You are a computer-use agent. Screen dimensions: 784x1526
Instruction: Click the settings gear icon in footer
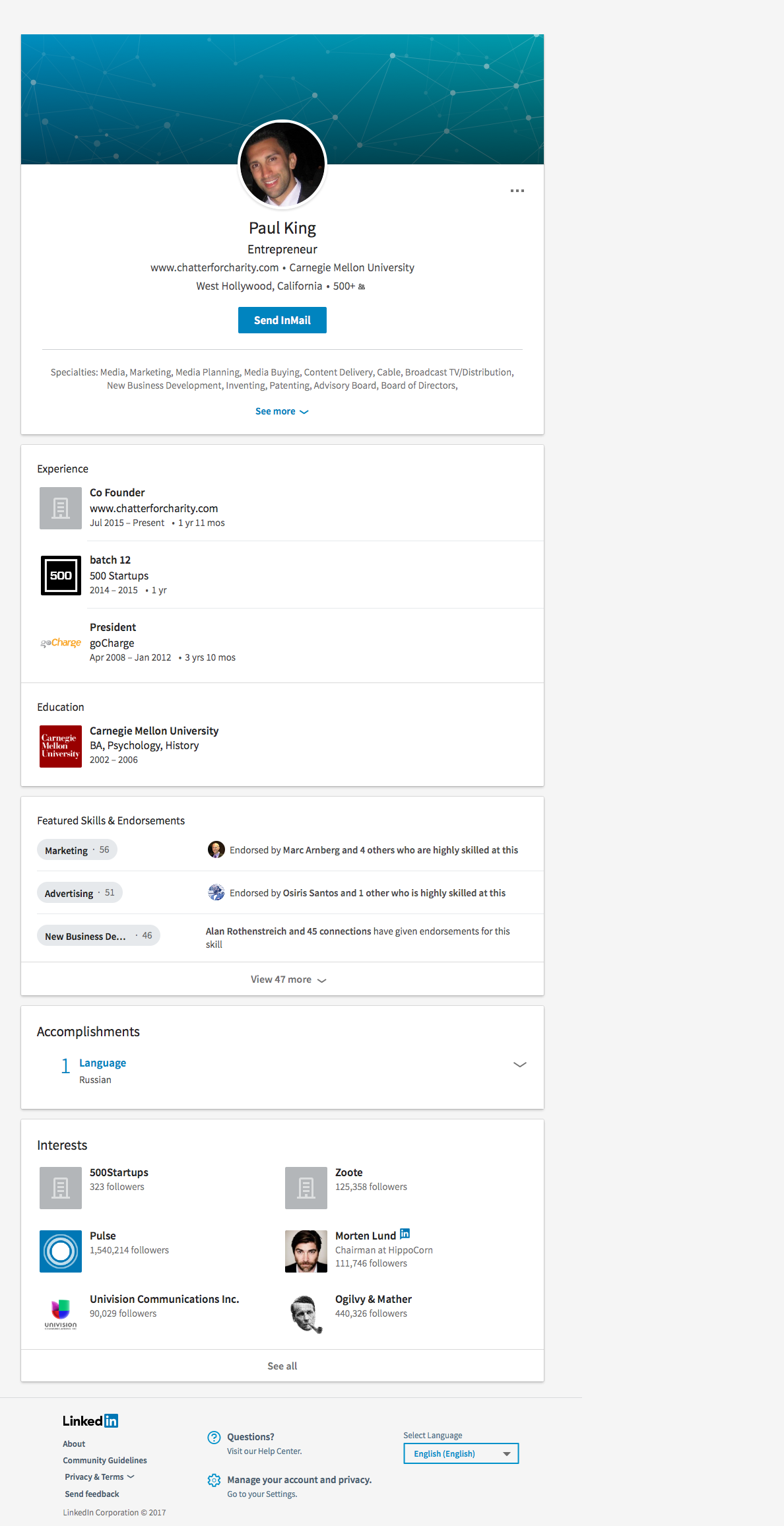(214, 1480)
